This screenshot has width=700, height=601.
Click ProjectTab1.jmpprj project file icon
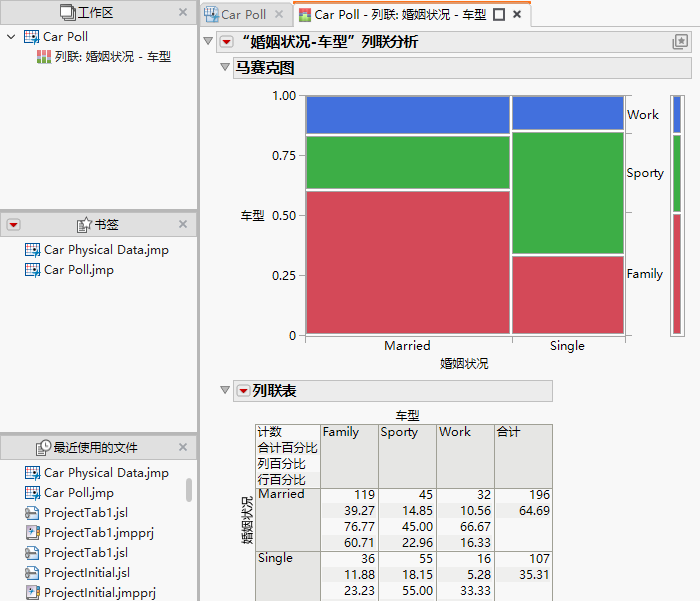coord(33,533)
